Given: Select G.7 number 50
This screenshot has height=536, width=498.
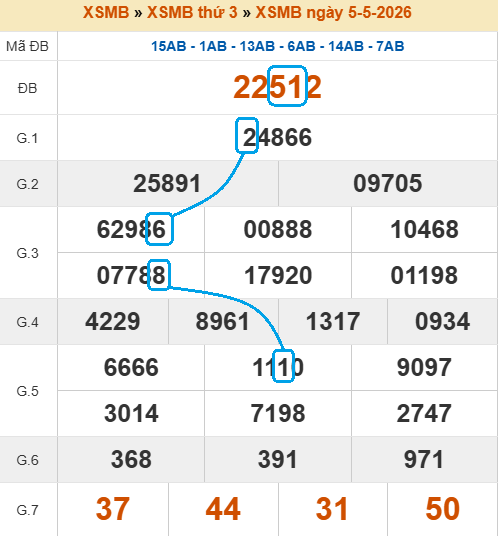Looking at the screenshot, I should click(442, 509).
